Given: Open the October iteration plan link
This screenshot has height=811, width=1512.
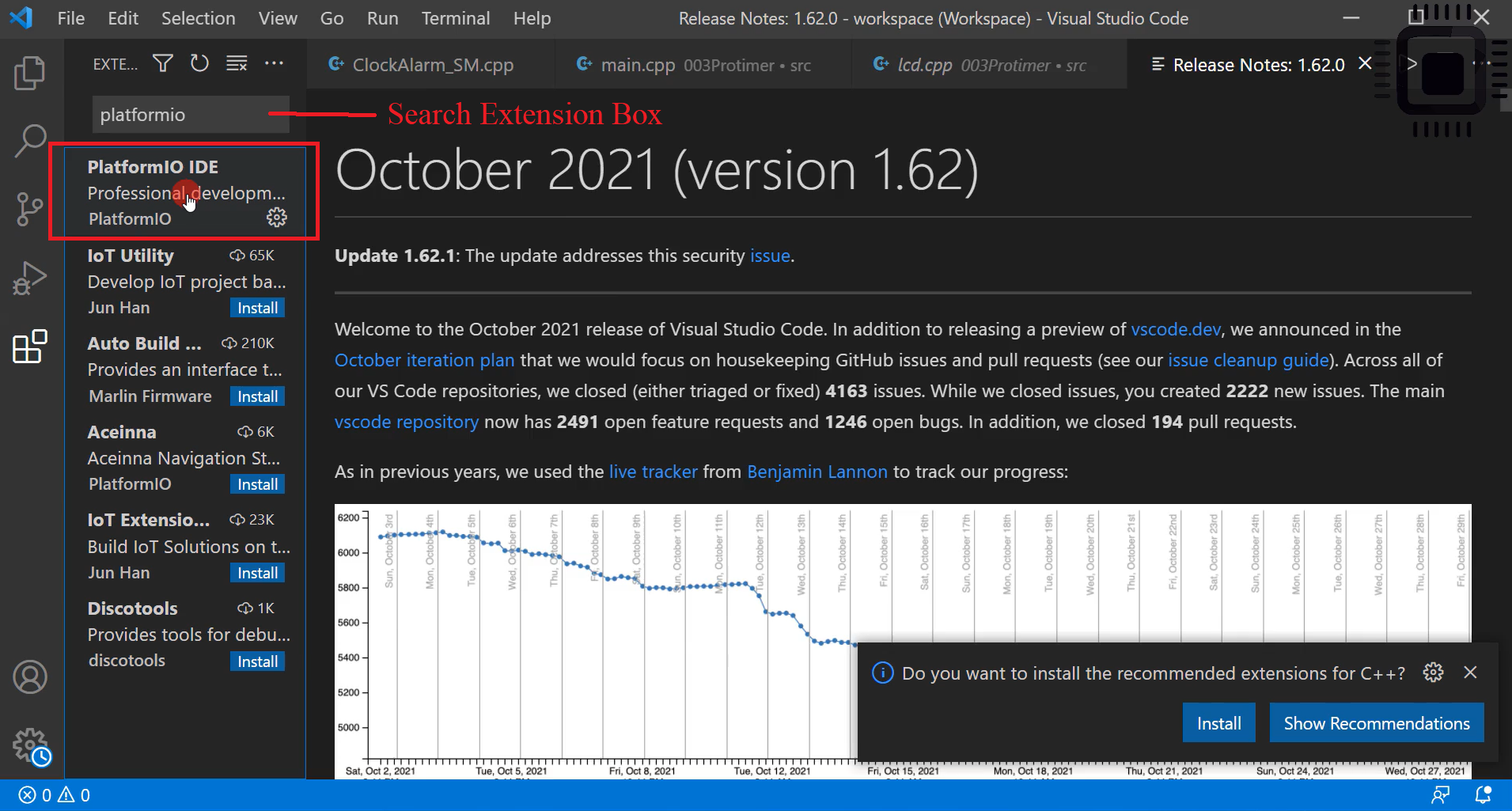Looking at the screenshot, I should [x=425, y=360].
